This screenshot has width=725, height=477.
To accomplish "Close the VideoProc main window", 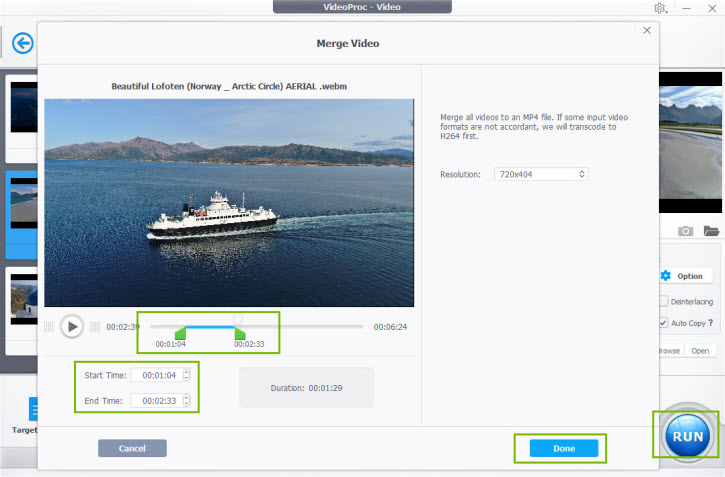I will click(x=712, y=8).
